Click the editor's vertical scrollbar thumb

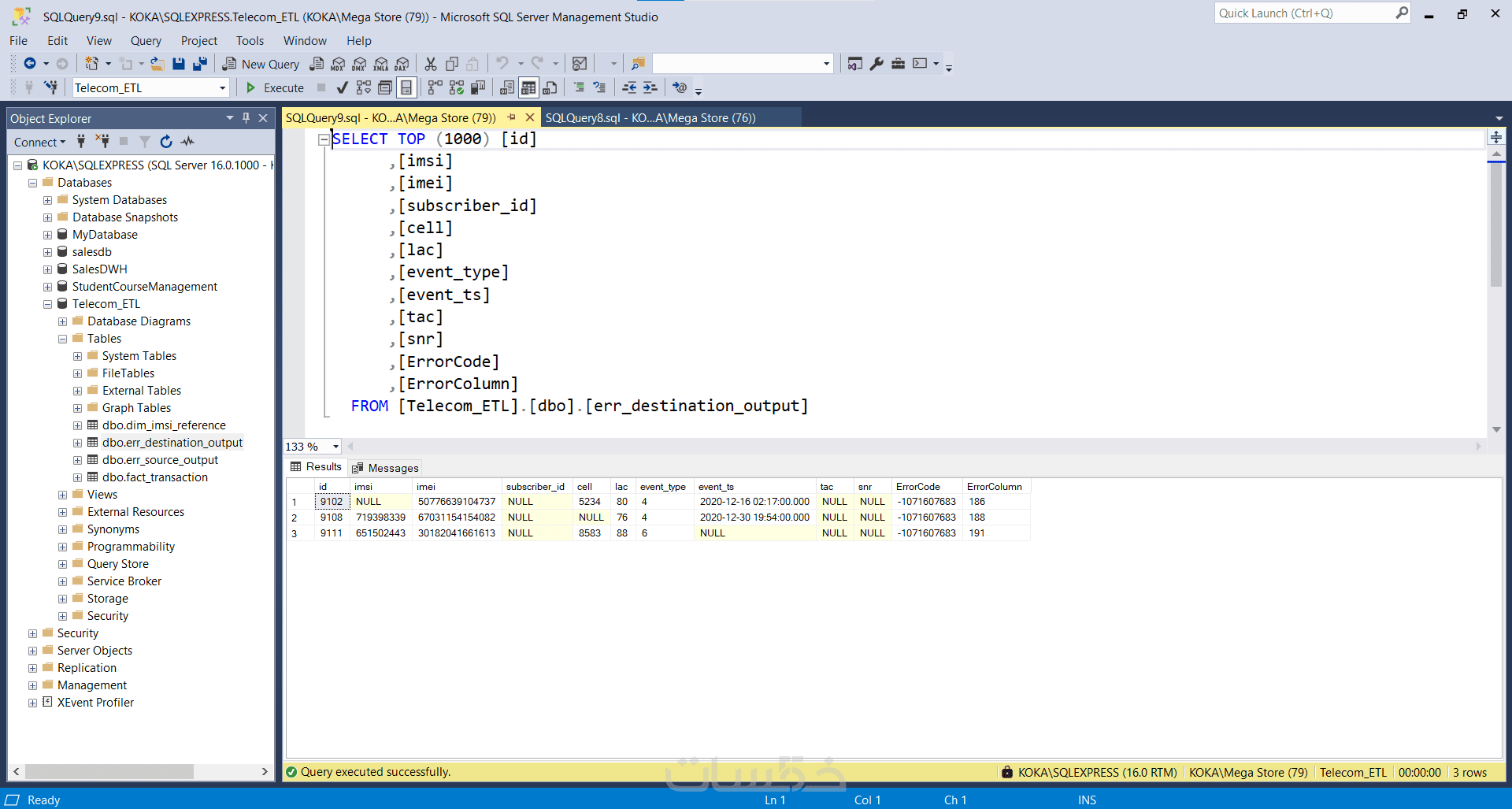coord(1496,225)
